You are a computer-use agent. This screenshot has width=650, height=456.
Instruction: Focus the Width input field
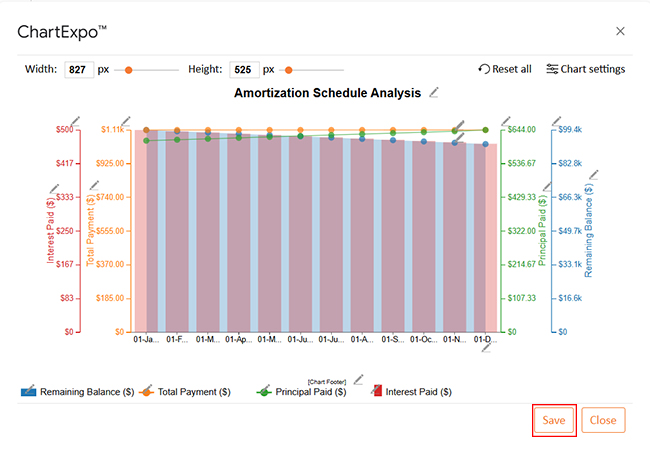(x=79, y=70)
